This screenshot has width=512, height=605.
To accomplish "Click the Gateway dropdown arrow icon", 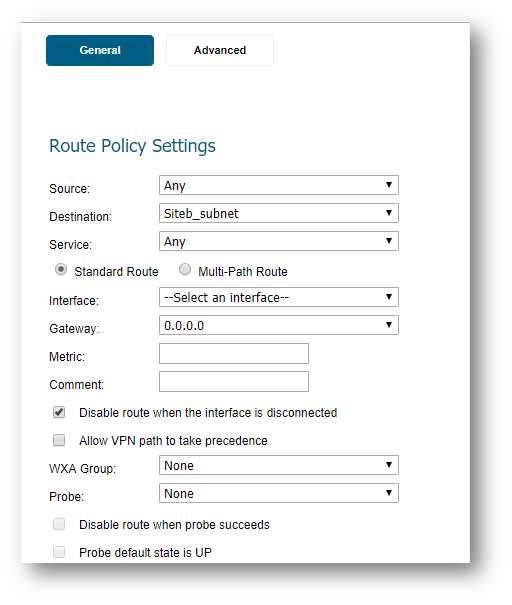I will tap(389, 325).
